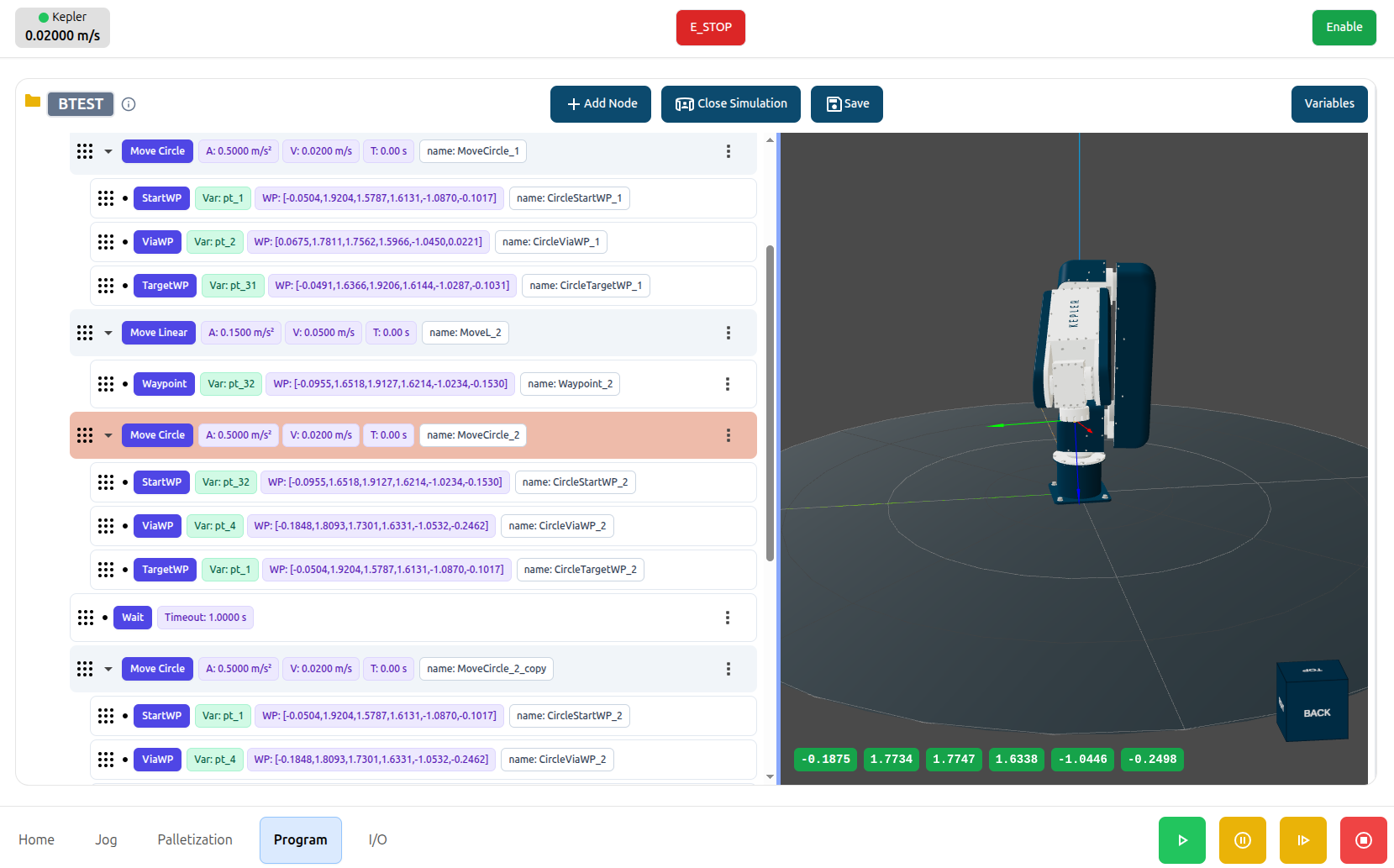Image resolution: width=1394 pixels, height=868 pixels.
Task: Click Close Simulation button
Action: (x=731, y=104)
